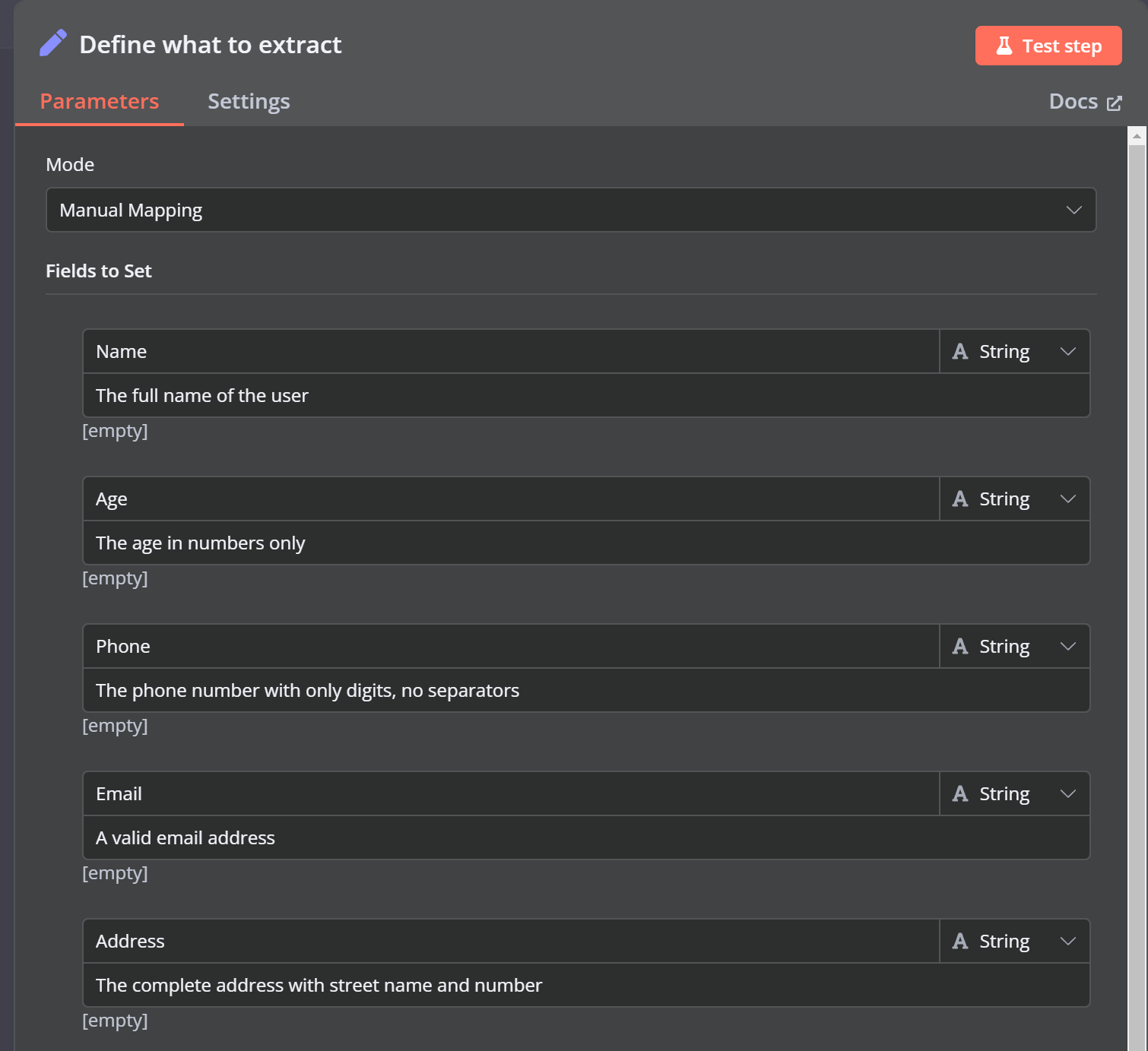Open the type dropdown for the Phone field
The height and width of the screenshot is (1051, 1148).
coord(1015,646)
